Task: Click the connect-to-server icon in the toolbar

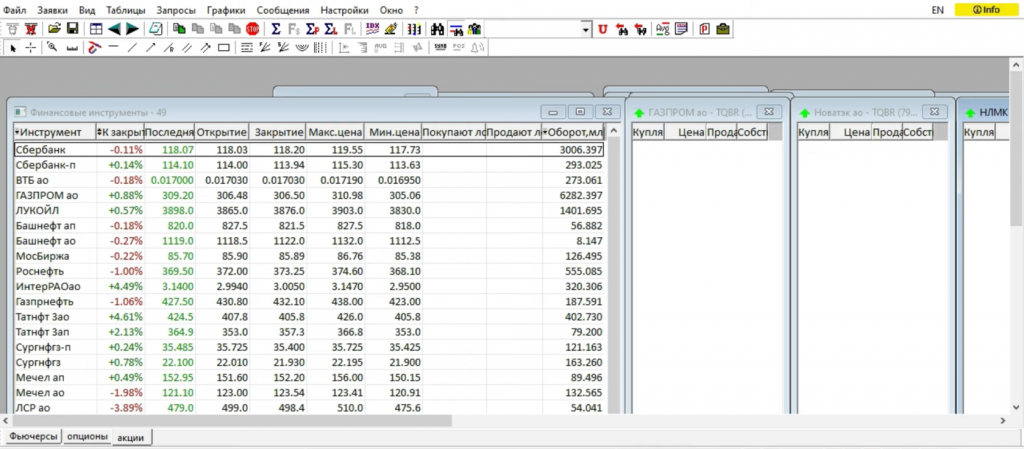Action: 12,29
